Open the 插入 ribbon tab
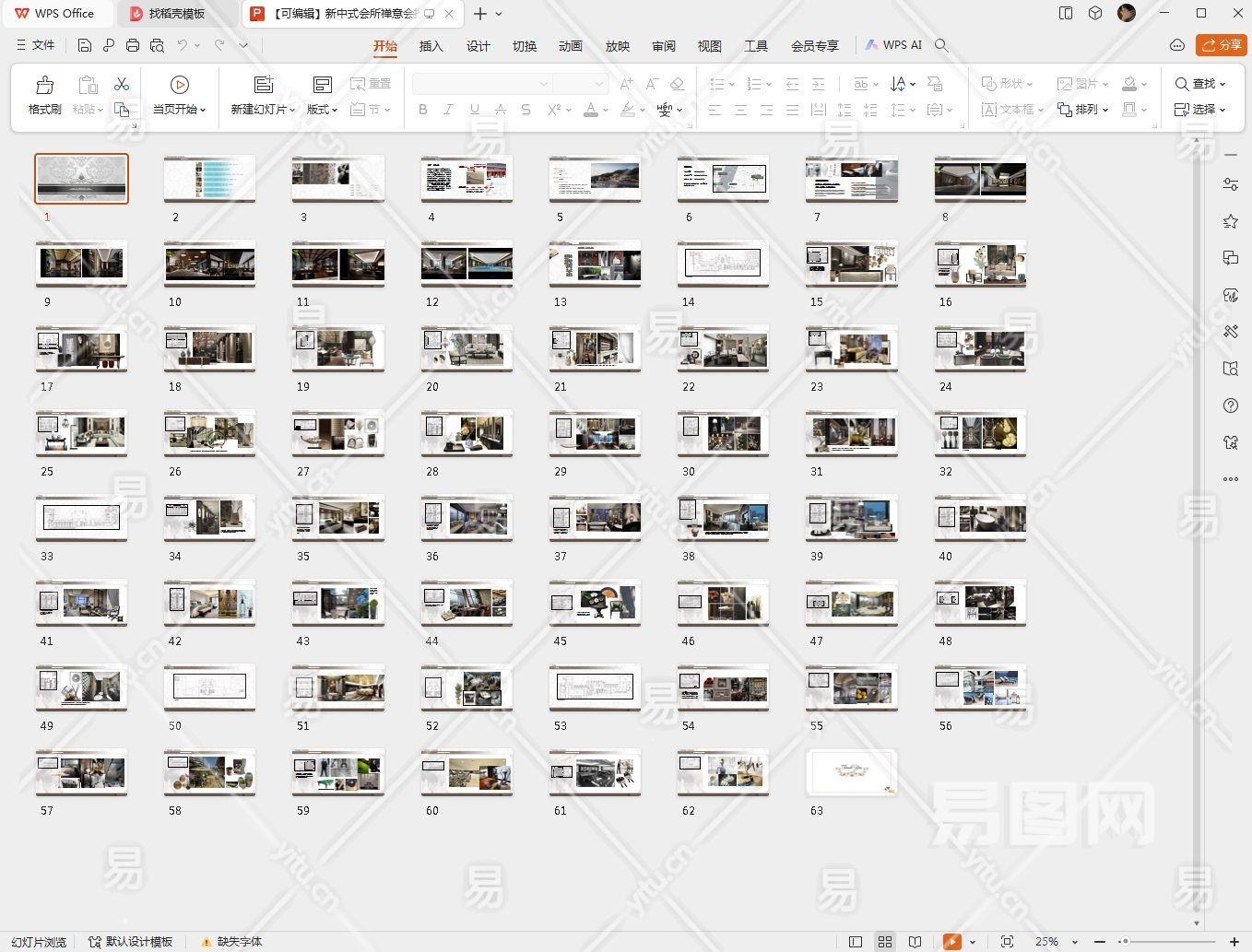The height and width of the screenshot is (952, 1252). pos(431,46)
